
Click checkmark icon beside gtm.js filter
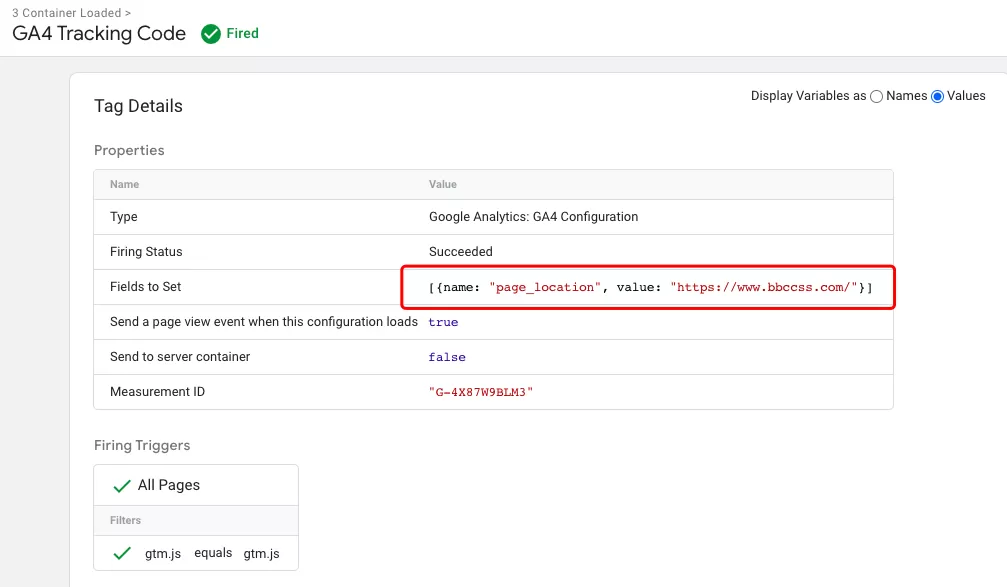point(121,553)
